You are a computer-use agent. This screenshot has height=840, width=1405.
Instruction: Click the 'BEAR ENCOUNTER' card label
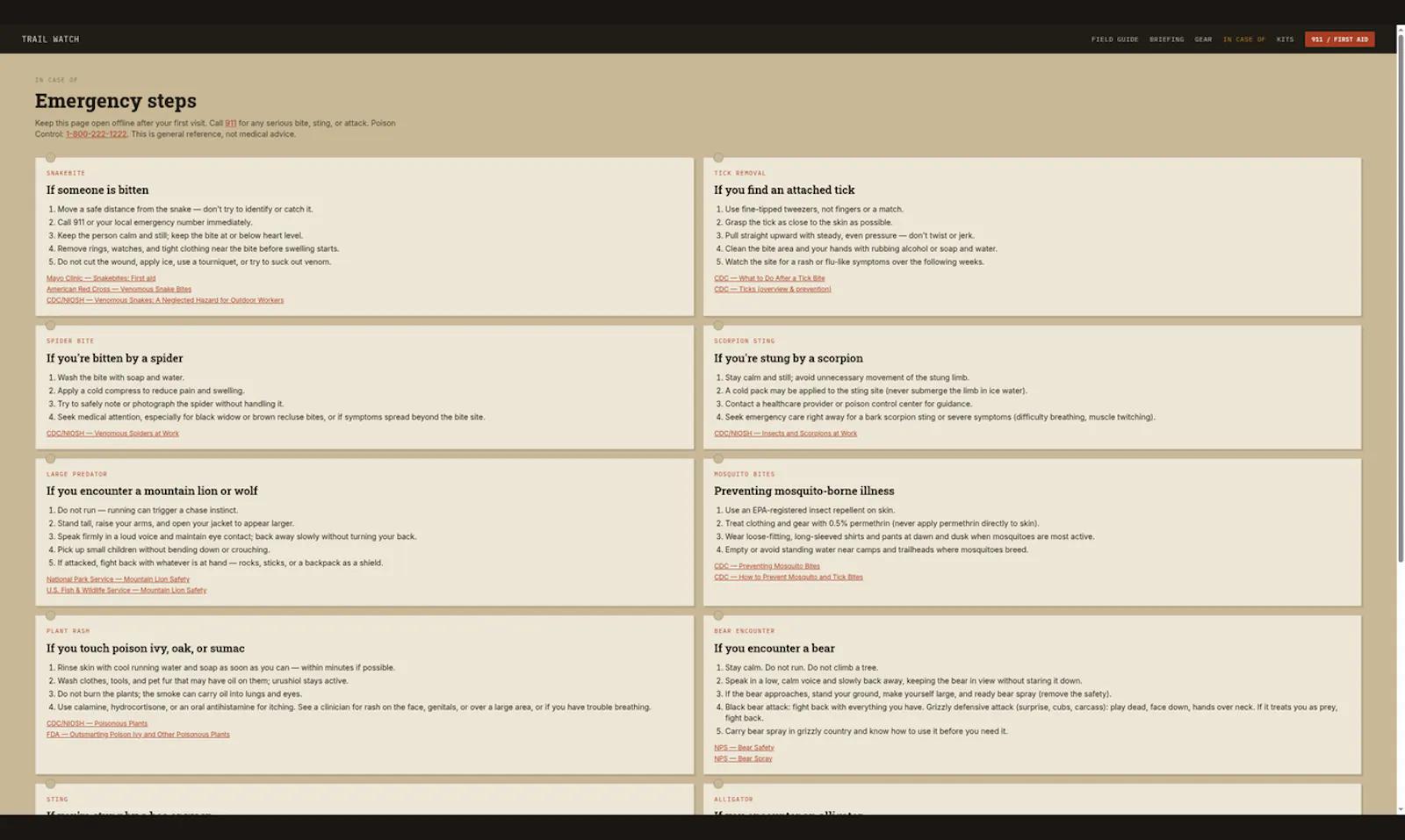(x=745, y=632)
